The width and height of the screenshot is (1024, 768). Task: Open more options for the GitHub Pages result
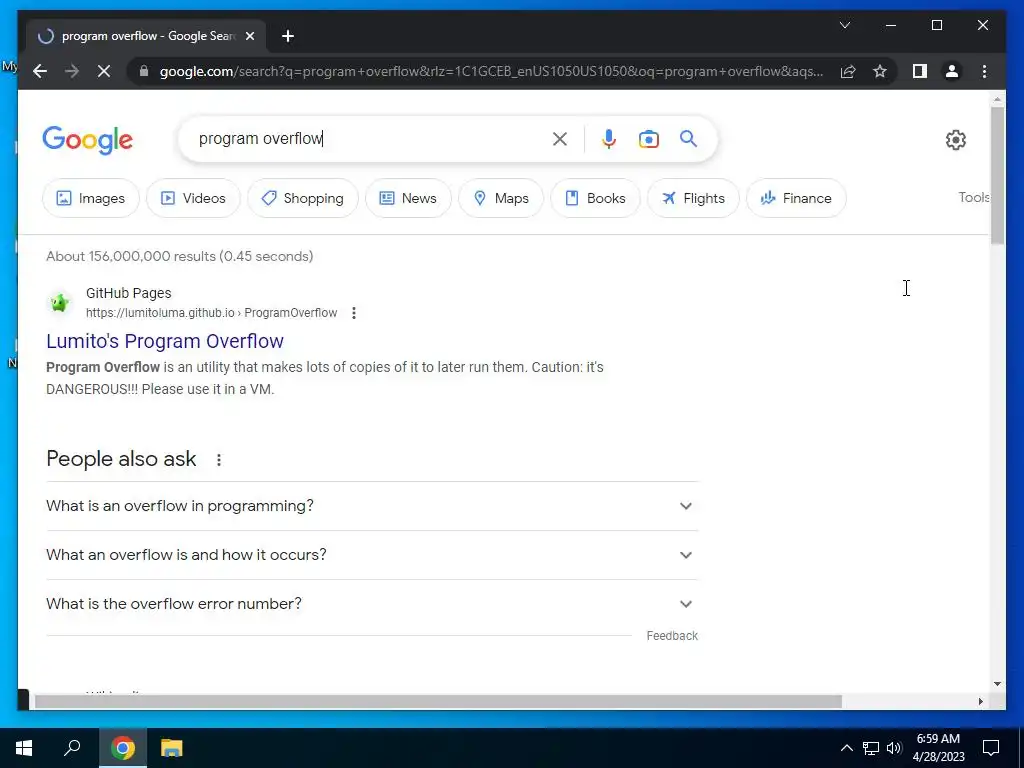pyautogui.click(x=354, y=313)
